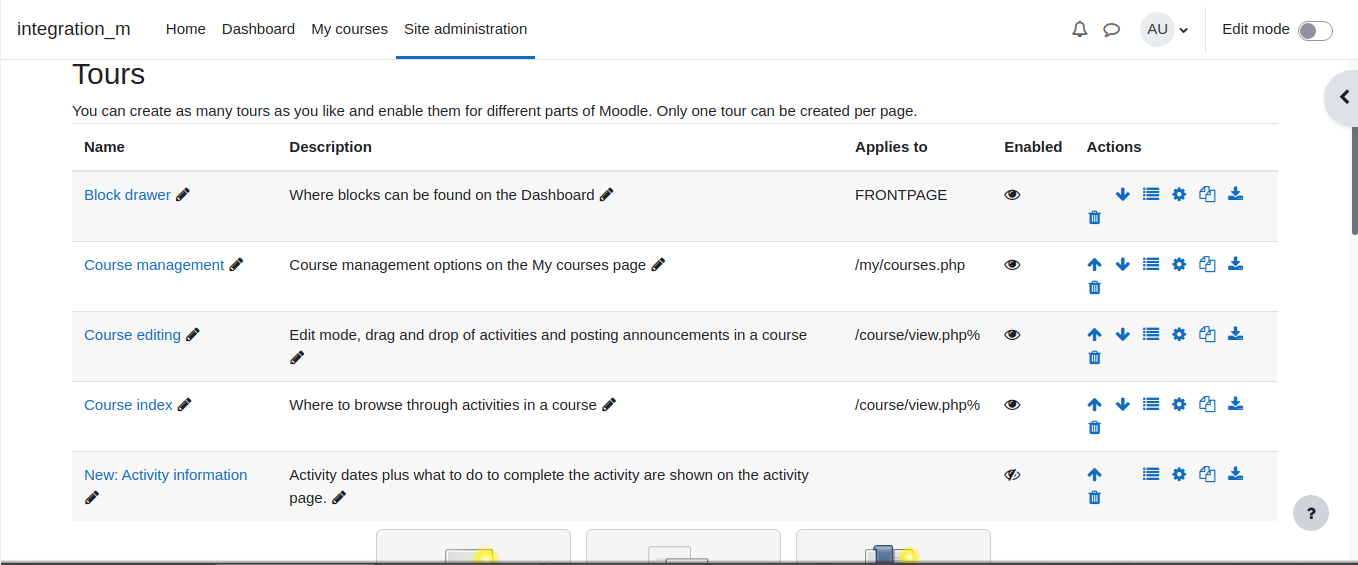Move Course editing tour down

coord(1122,335)
